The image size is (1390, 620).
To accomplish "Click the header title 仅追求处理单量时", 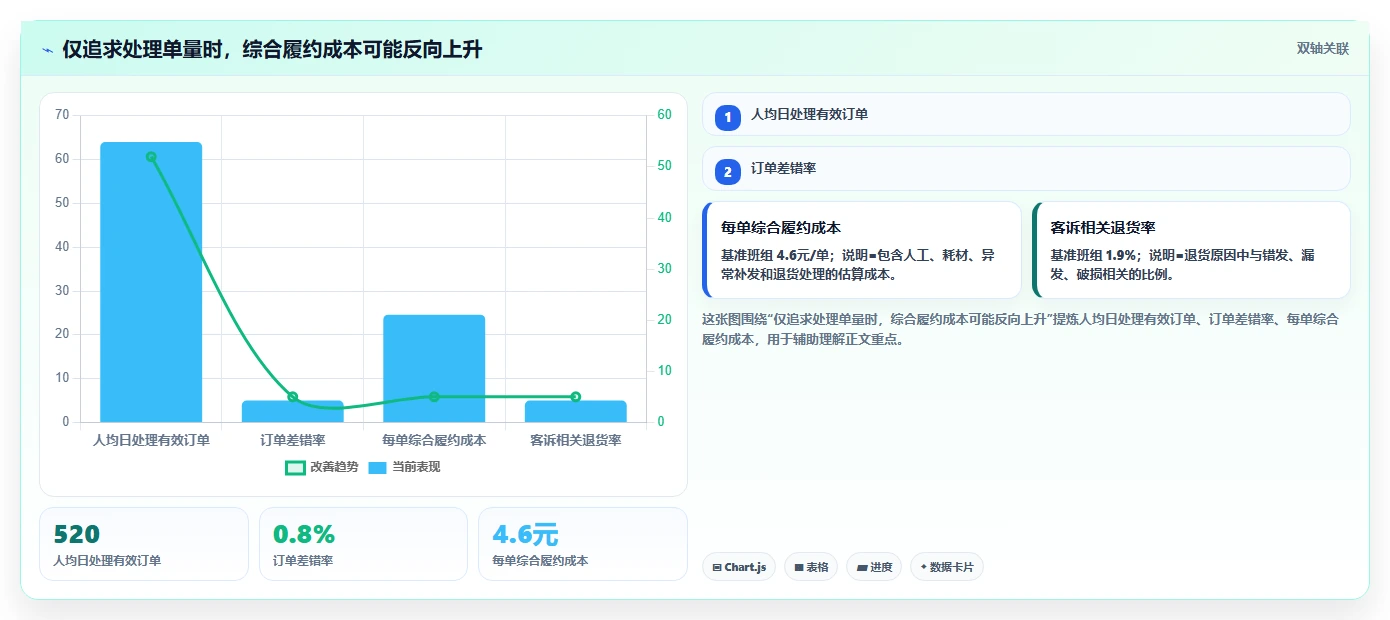I will (x=272, y=49).
